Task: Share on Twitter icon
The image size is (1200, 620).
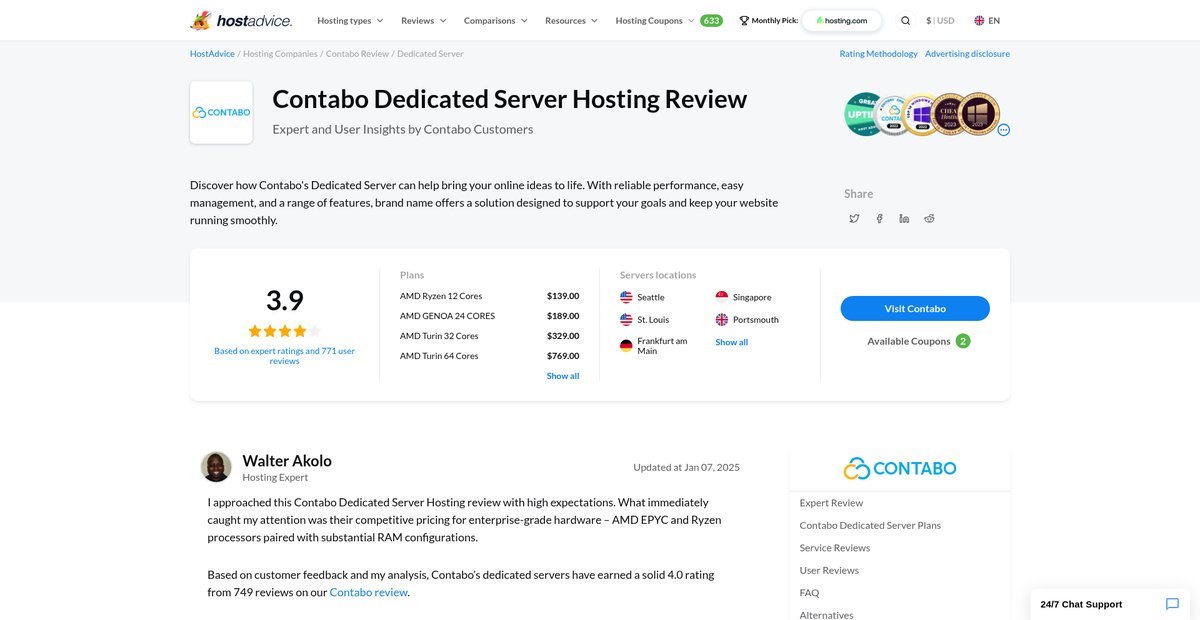Action: 854,218
